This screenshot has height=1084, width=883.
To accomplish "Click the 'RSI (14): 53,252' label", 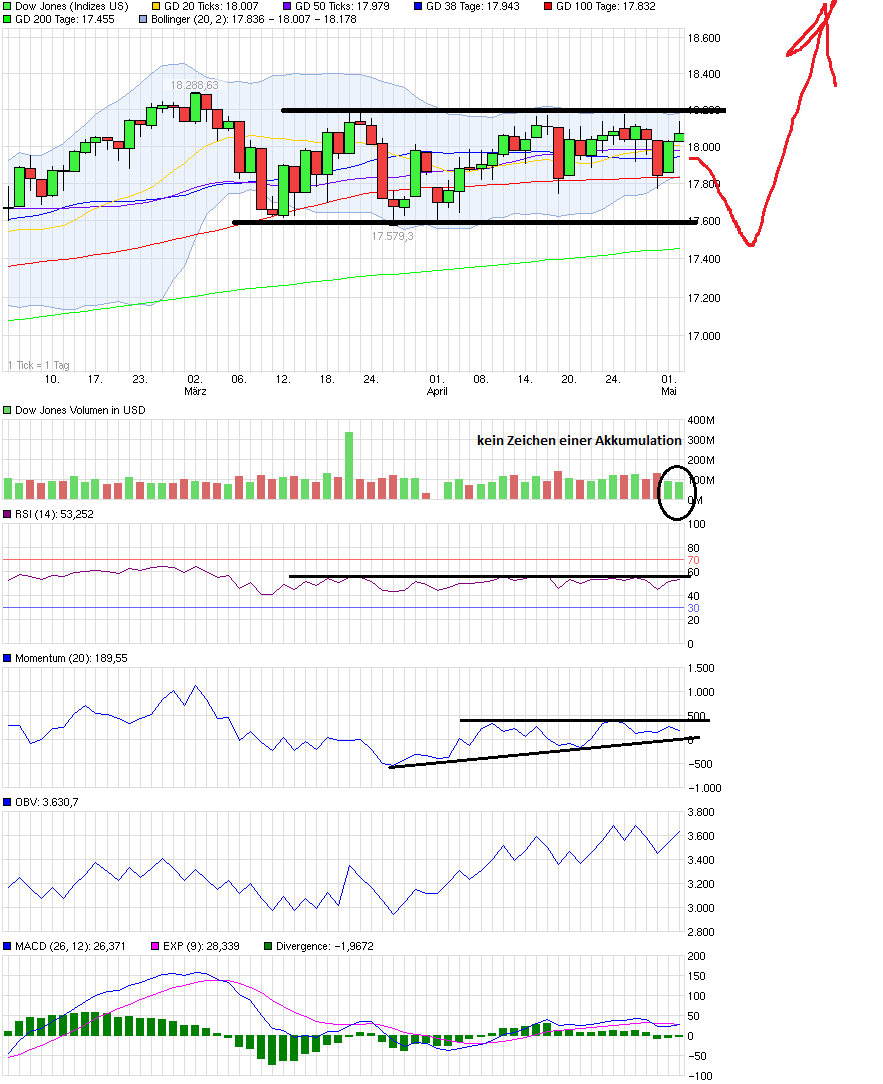I will (x=54, y=514).
